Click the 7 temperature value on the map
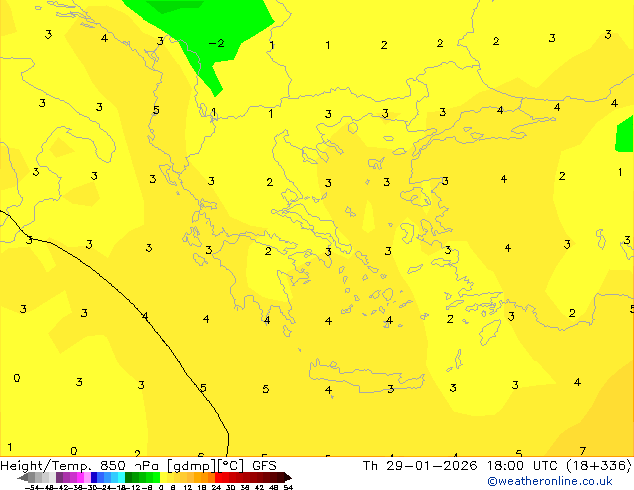The width and height of the screenshot is (634, 490). (582, 451)
